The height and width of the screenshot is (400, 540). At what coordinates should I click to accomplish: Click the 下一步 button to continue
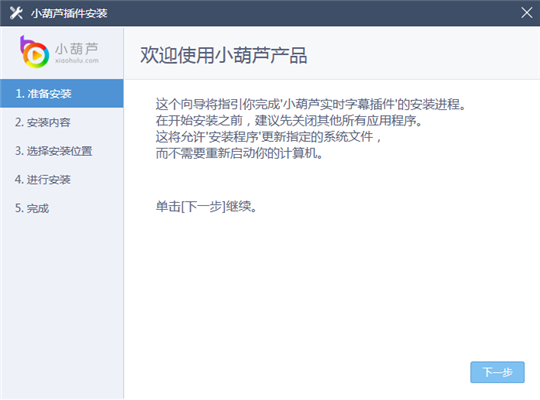(x=497, y=372)
